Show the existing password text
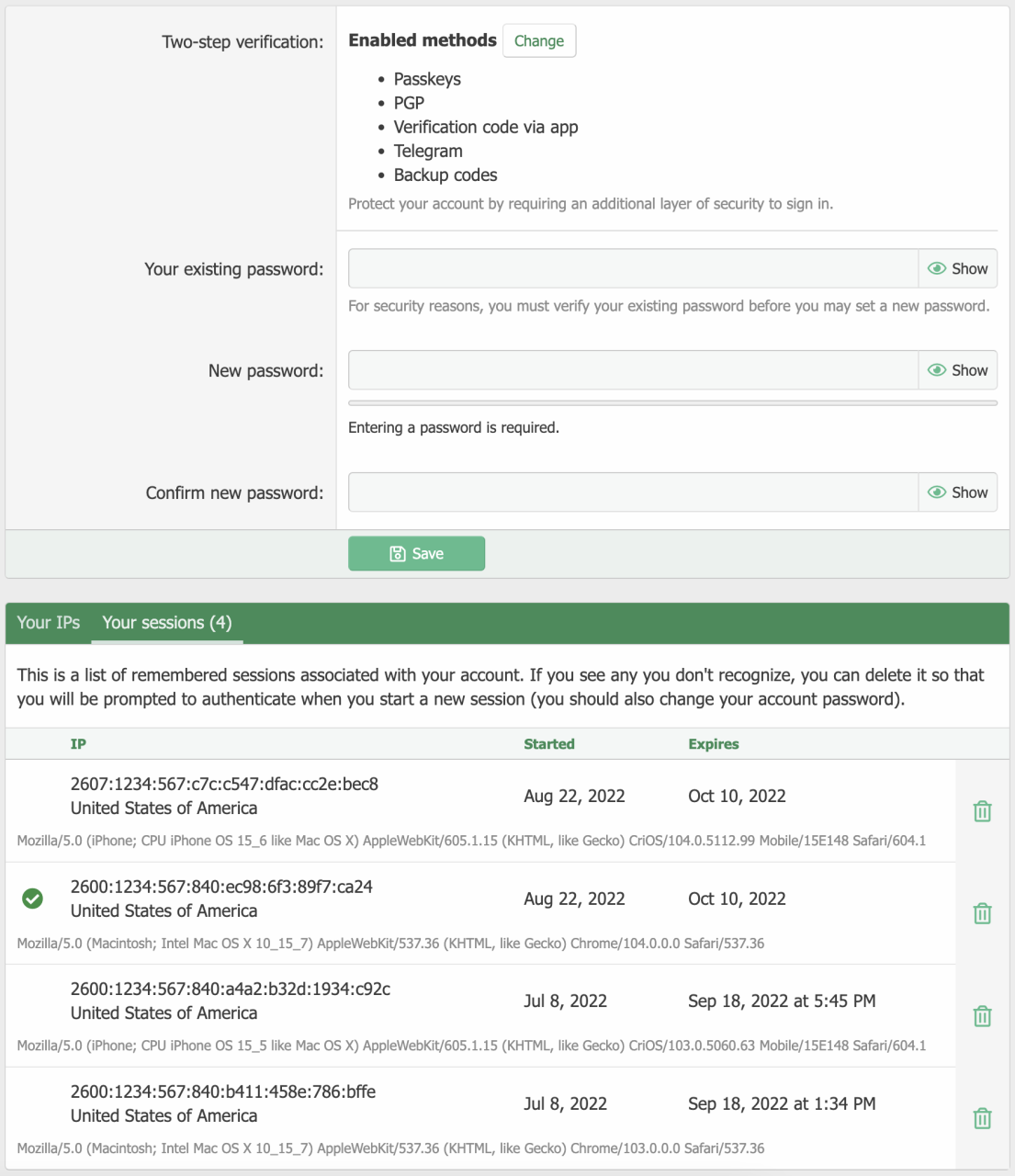The image size is (1015, 1176). 958,268
